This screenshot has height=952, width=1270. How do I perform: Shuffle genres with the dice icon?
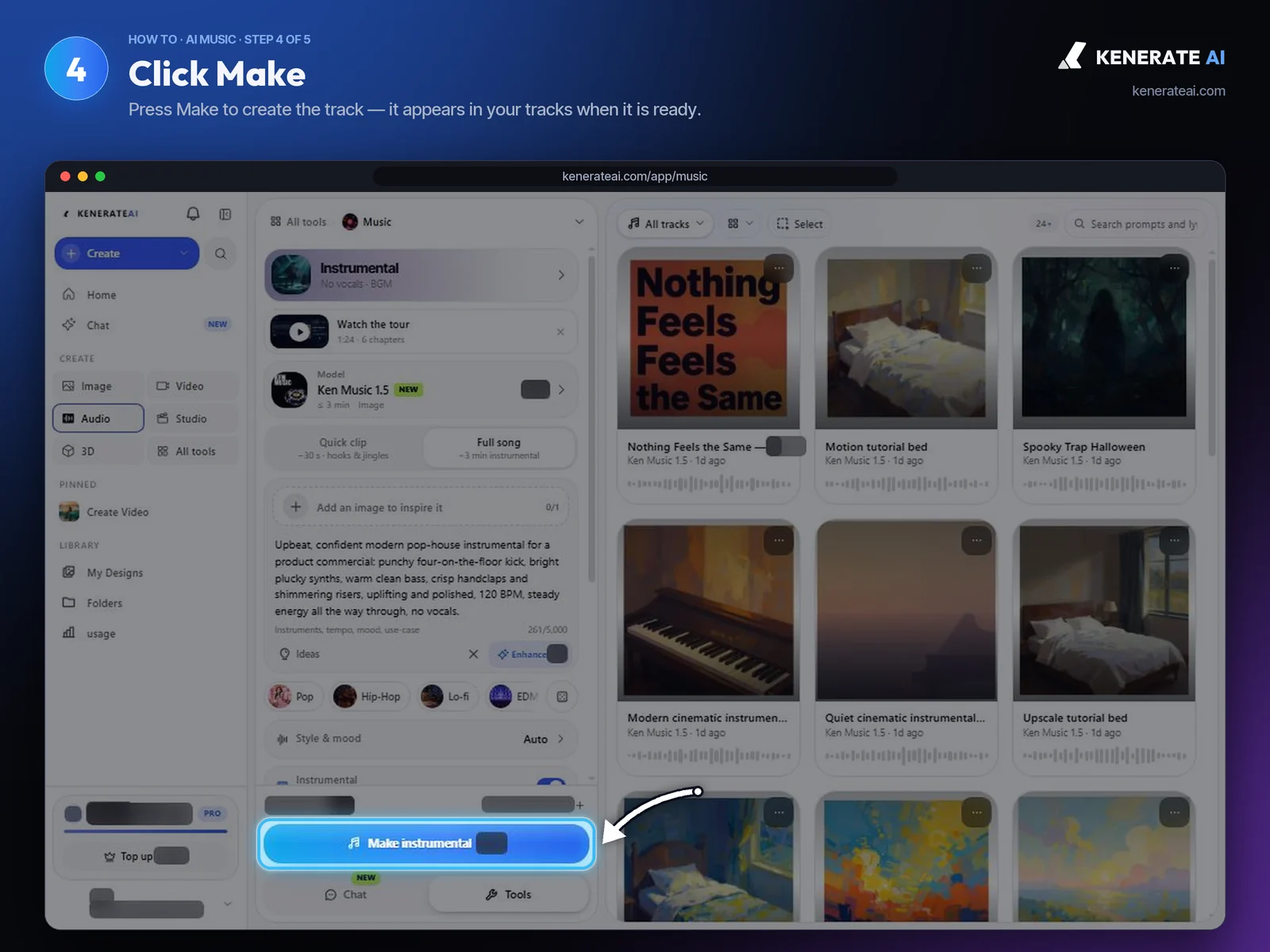pos(562,697)
